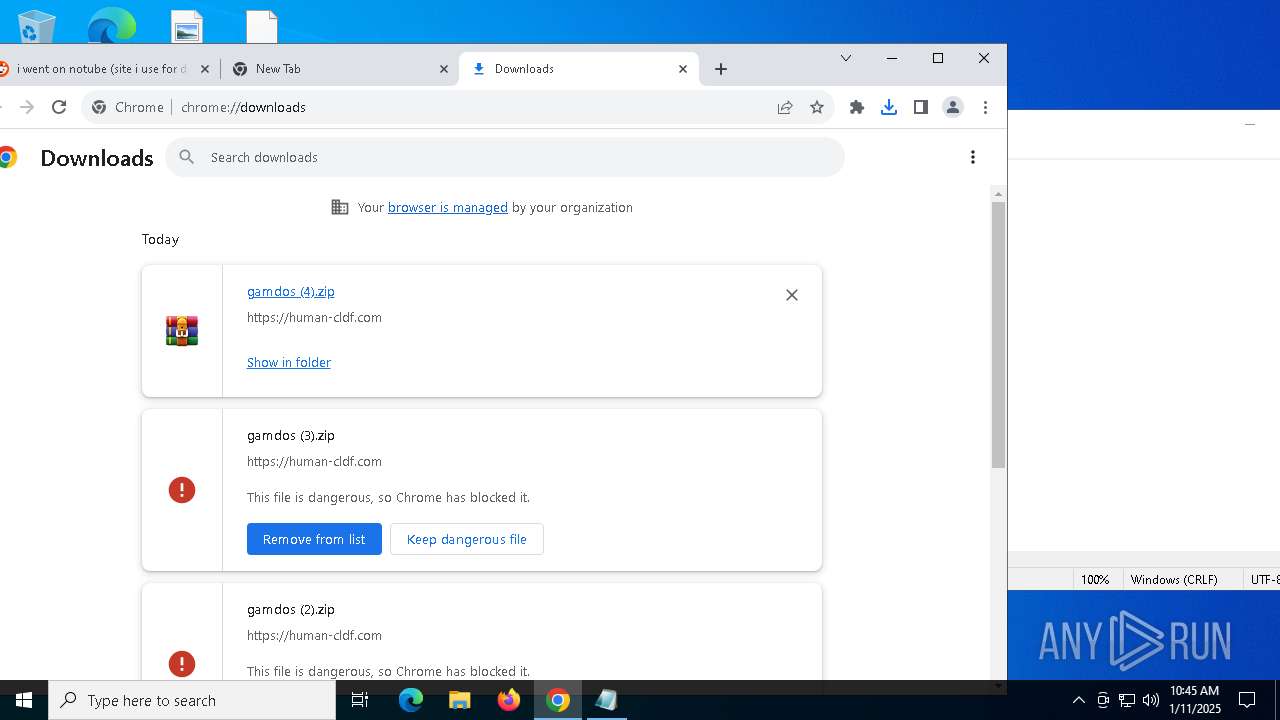Click Windows (CRLF) in Notepad status bar
This screenshot has width=1280, height=720.
coord(1174,579)
